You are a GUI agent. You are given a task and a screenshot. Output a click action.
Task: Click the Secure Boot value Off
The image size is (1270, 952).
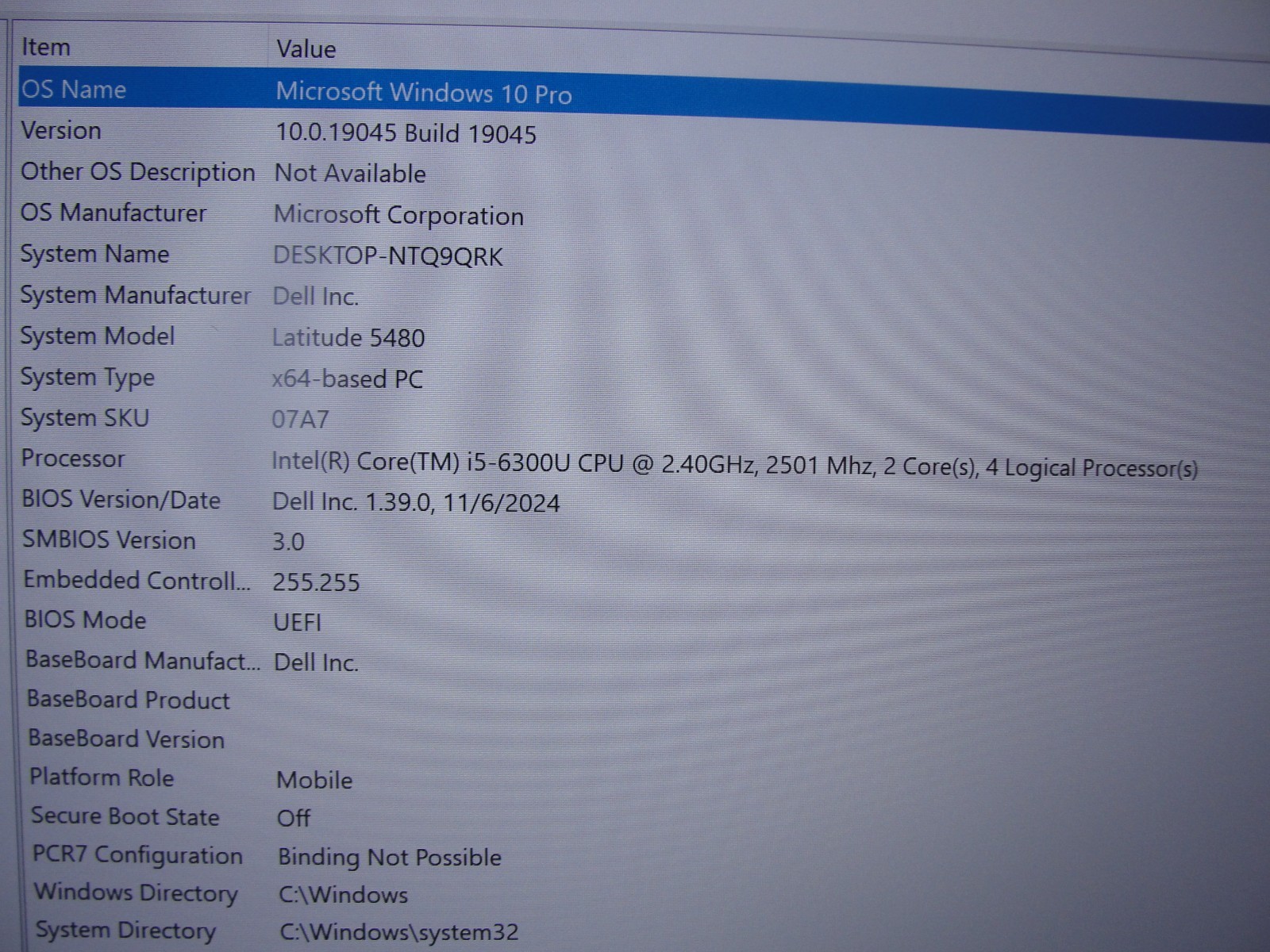point(293,818)
